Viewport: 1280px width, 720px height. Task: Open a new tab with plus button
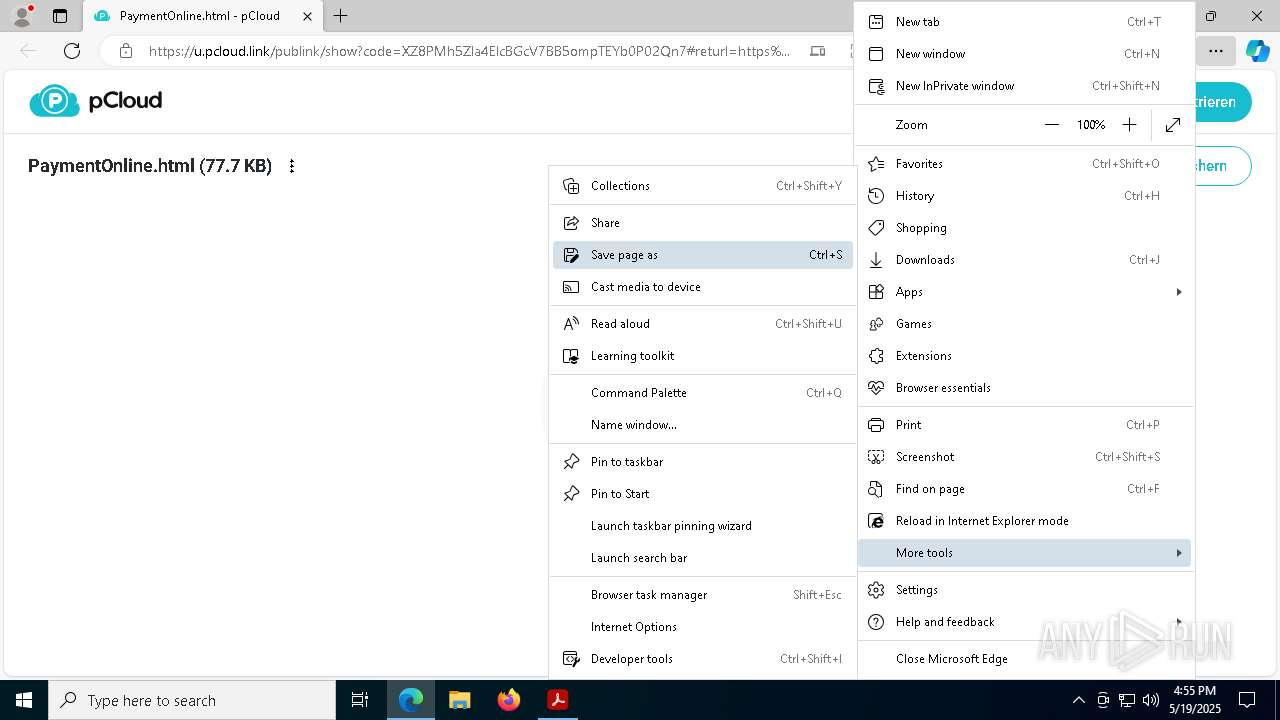click(340, 16)
